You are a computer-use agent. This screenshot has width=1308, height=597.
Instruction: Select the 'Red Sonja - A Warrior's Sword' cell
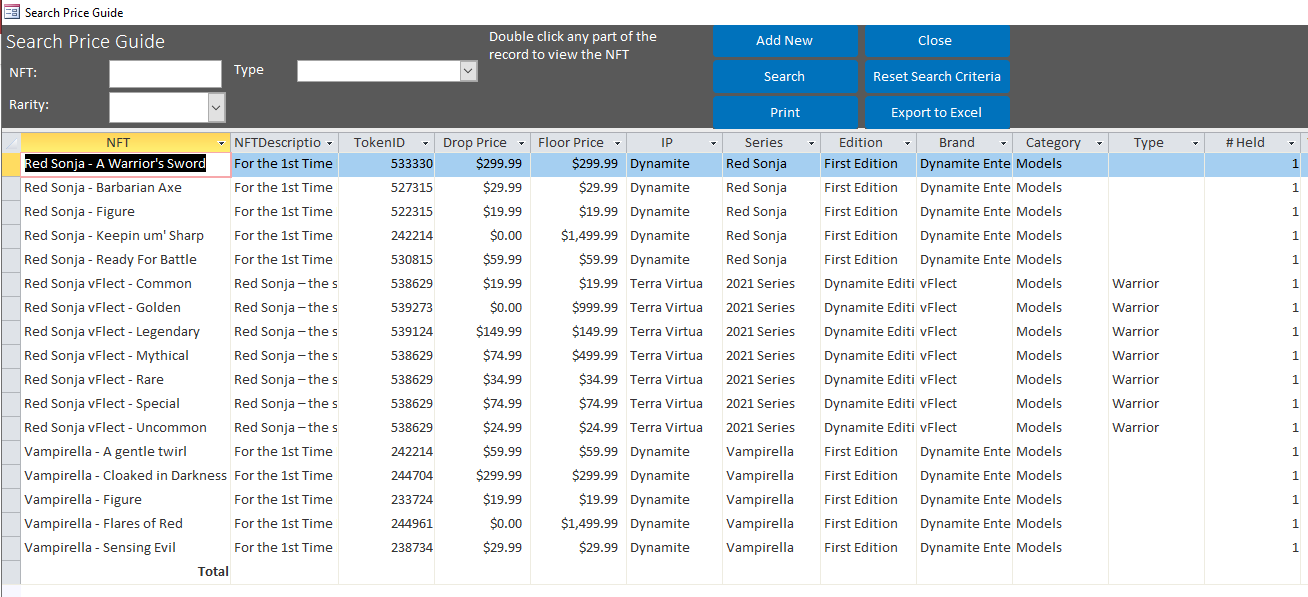(126, 164)
